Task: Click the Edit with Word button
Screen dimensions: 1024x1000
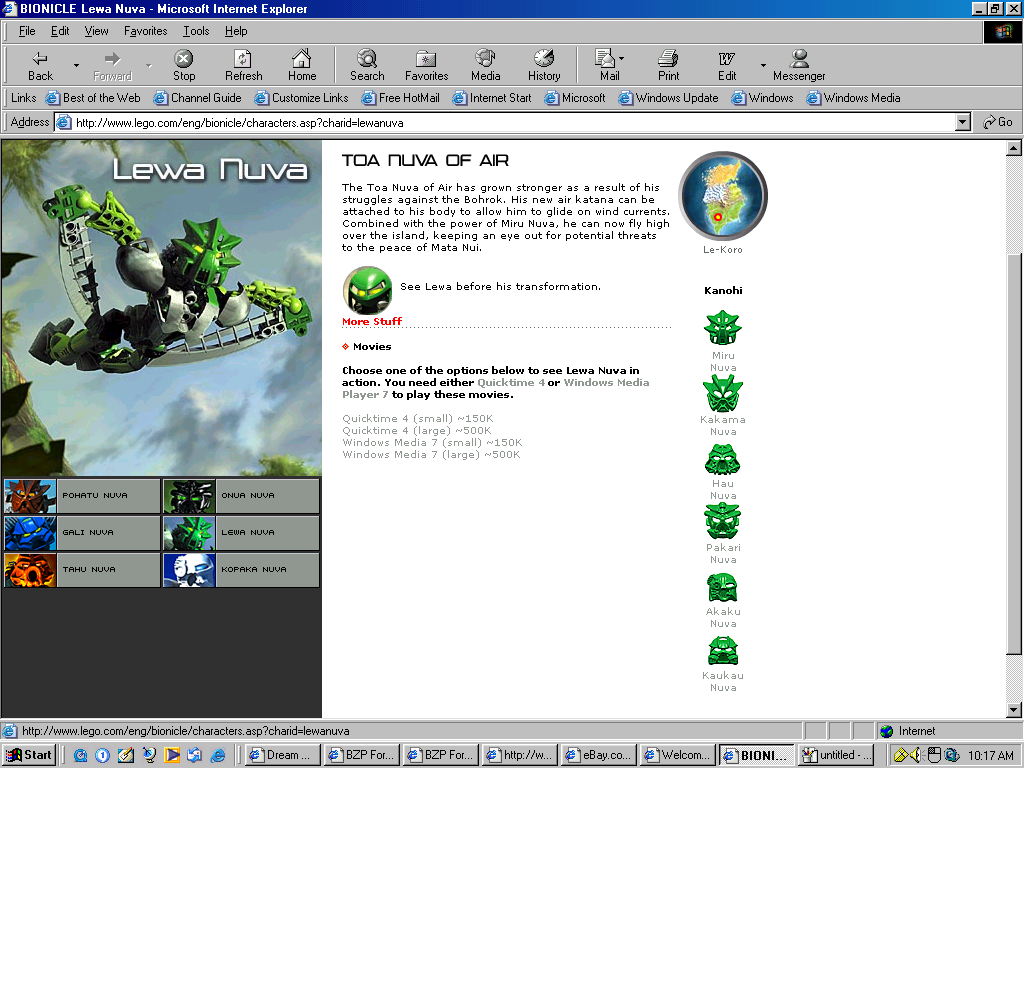Action: (x=727, y=65)
